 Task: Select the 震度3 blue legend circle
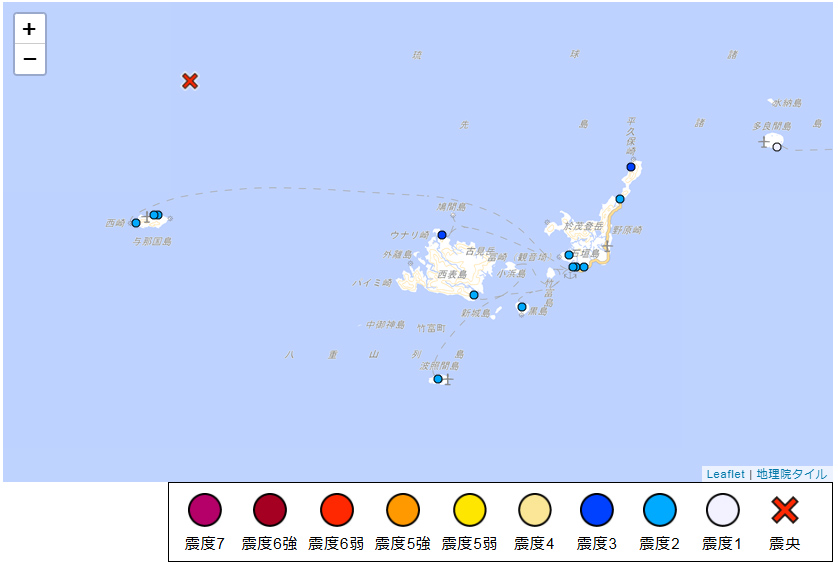pos(597,510)
